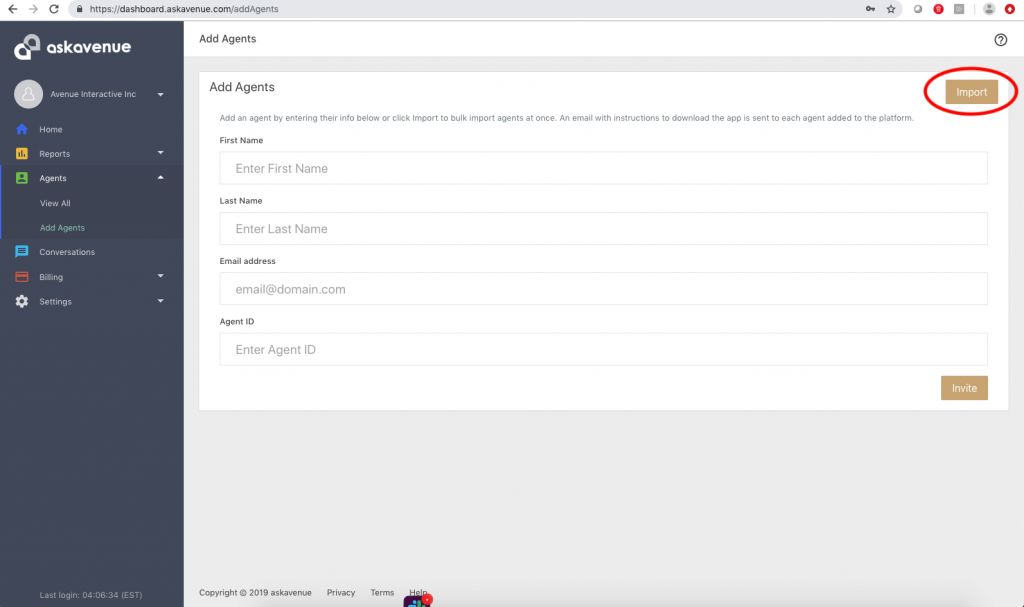Open the Billing menu item
The image size is (1024, 607).
pos(51,277)
